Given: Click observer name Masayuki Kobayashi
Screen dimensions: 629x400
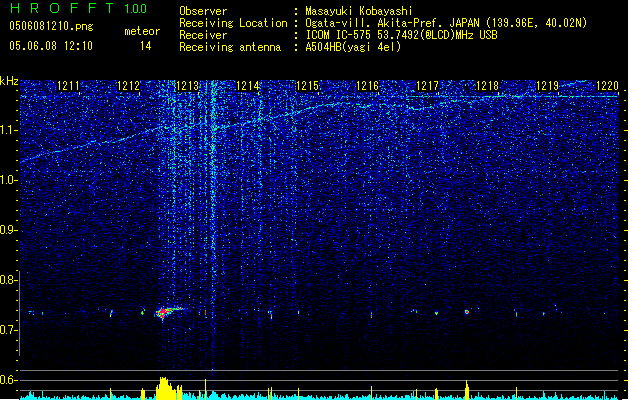Looking at the screenshot, I should click(x=359, y=11).
